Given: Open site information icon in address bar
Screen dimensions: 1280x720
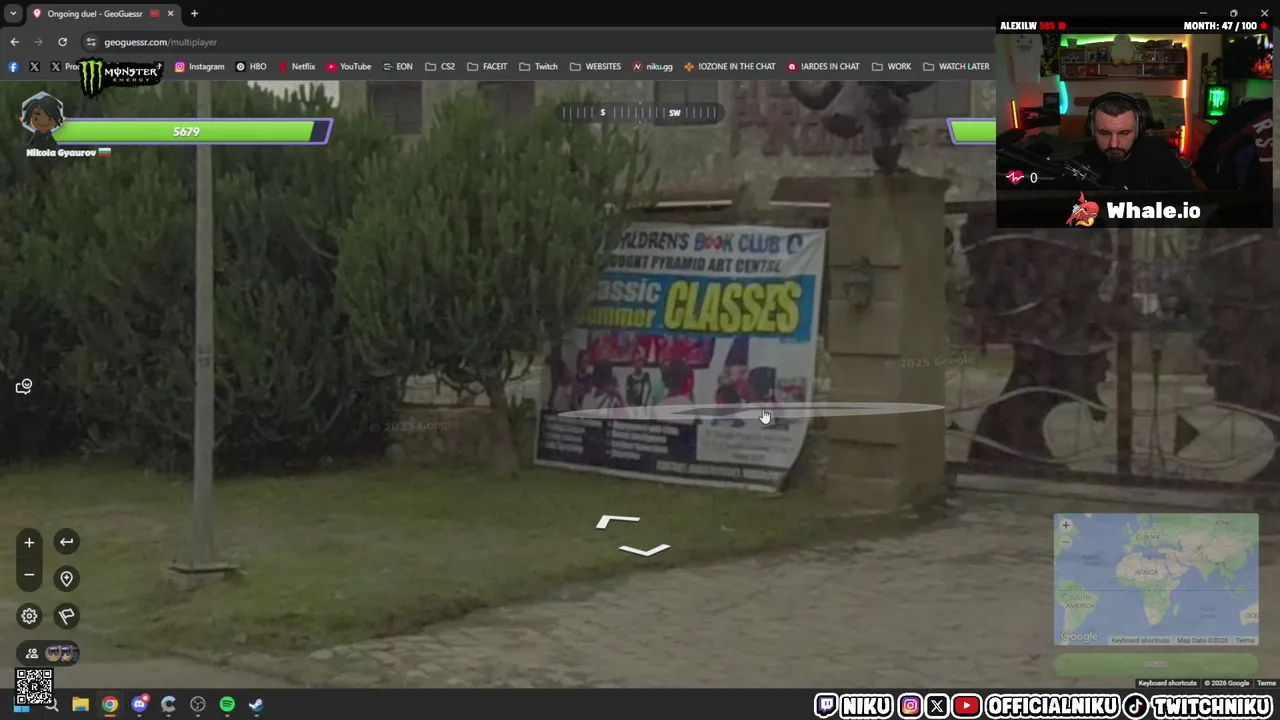Looking at the screenshot, I should pos(91,42).
